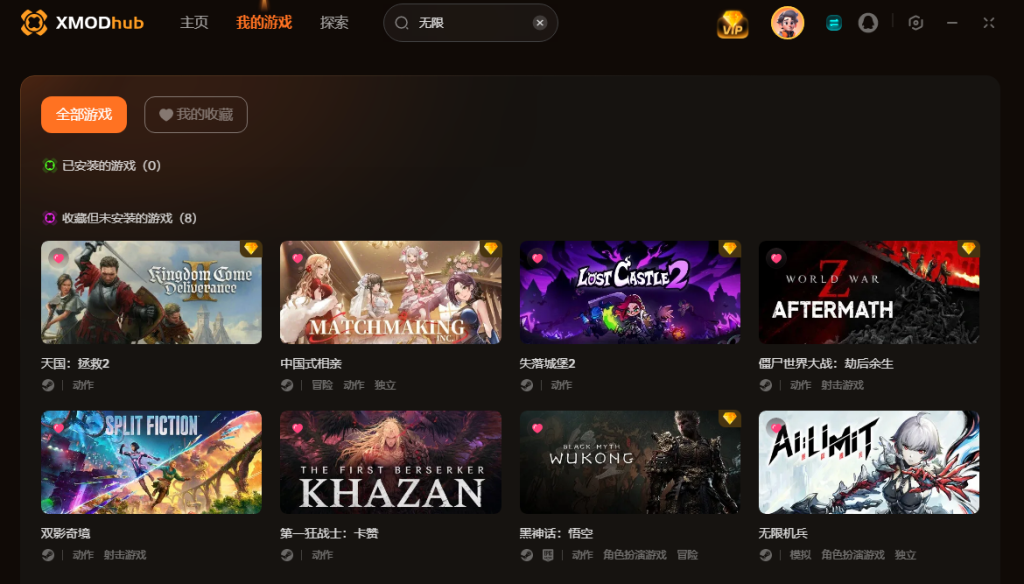Select the 全部游戏 button
This screenshot has height=584, width=1024.
point(84,114)
